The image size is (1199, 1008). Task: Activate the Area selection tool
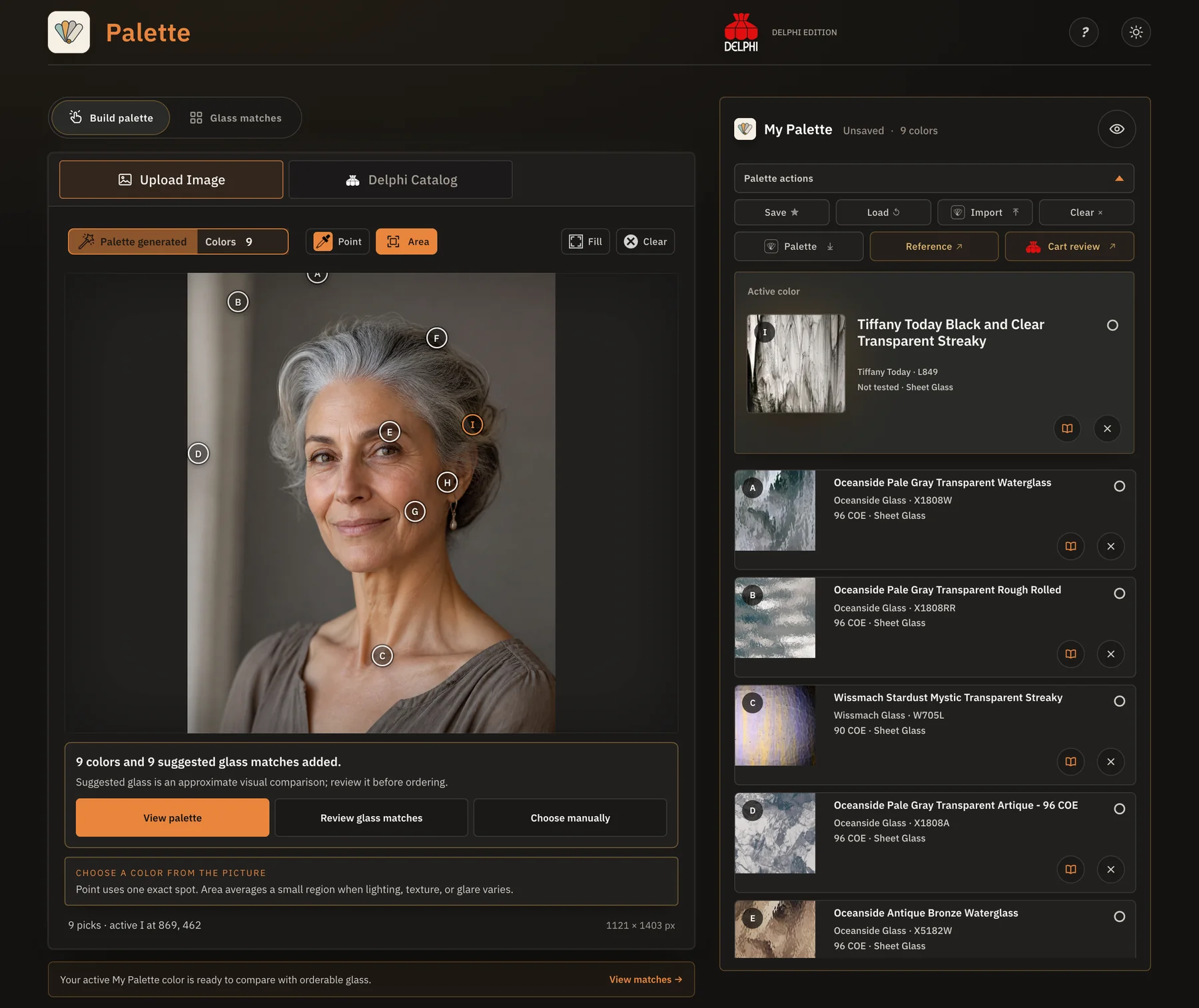406,241
